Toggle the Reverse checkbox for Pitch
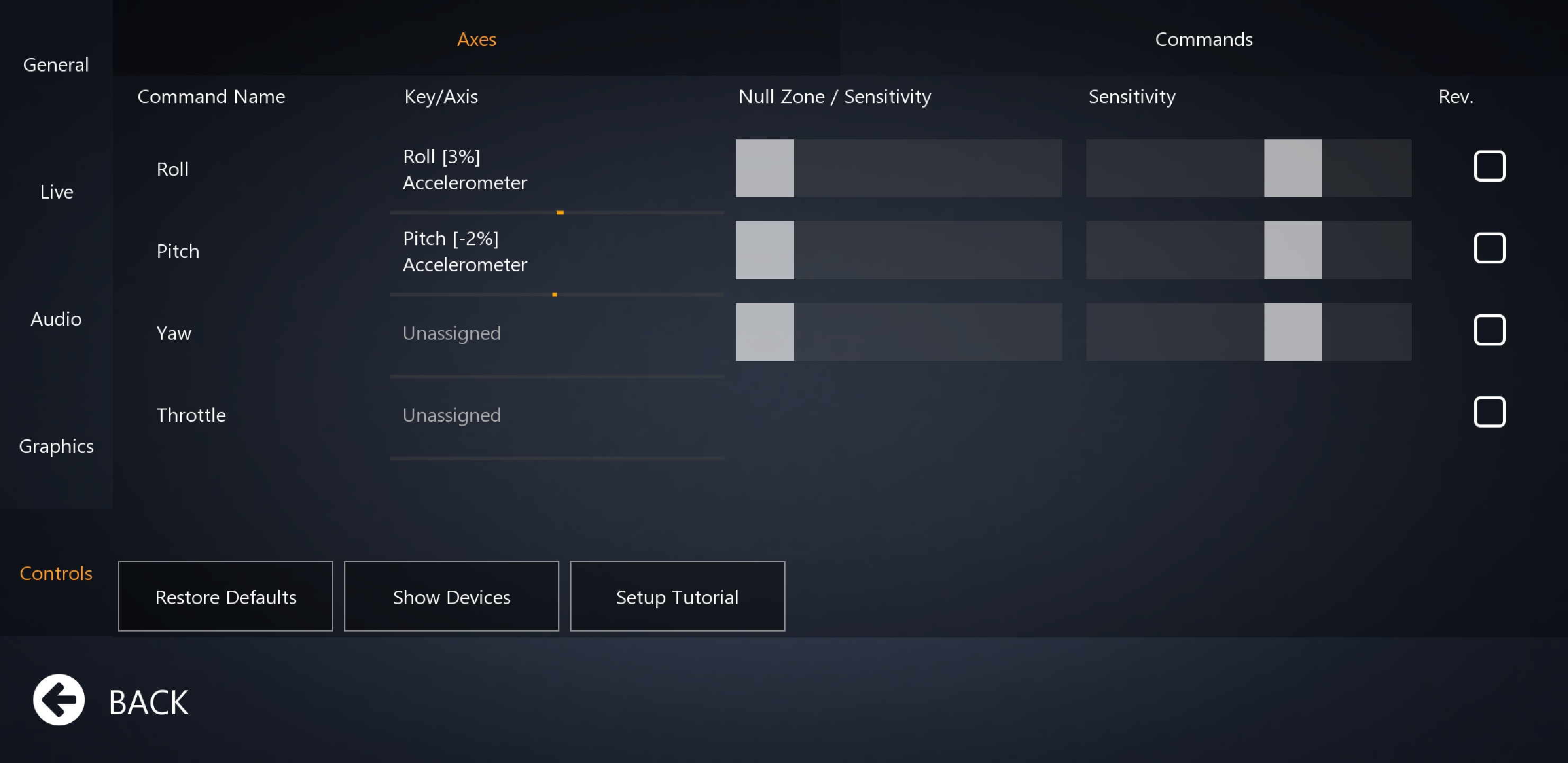Viewport: 1568px width, 763px height. coord(1489,248)
